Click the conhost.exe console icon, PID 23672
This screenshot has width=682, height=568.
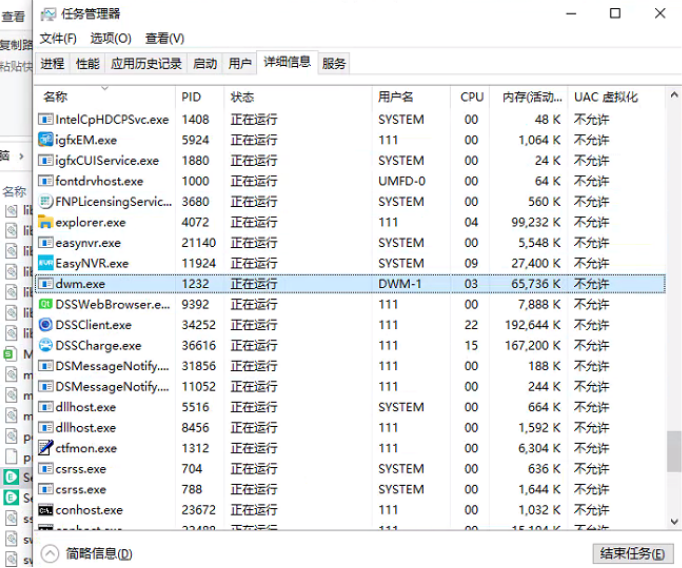click(x=46, y=510)
